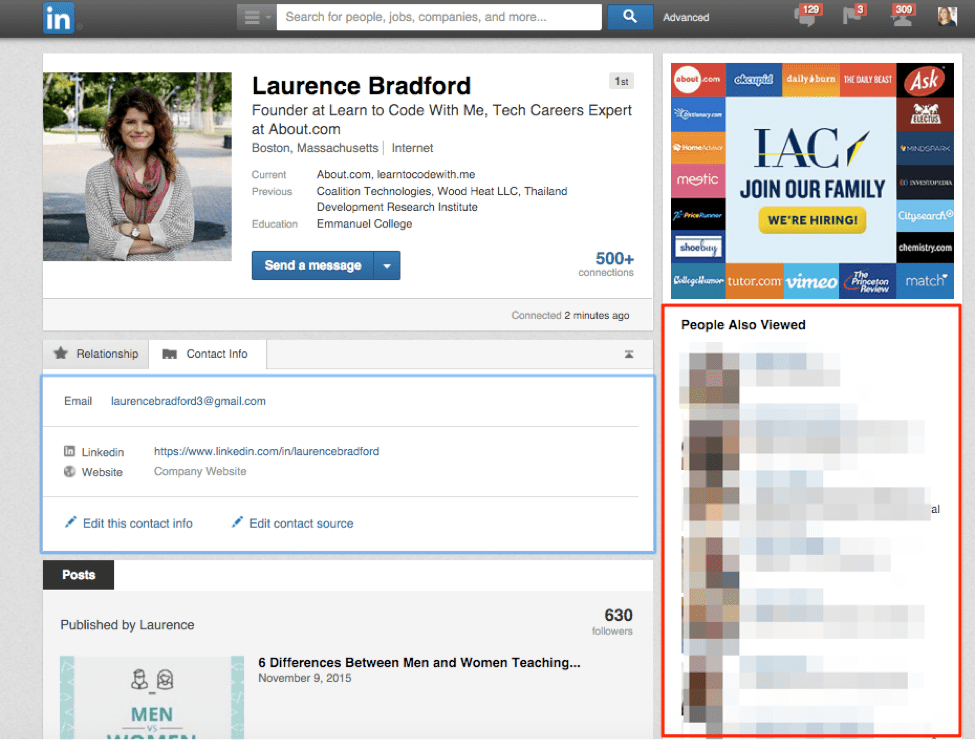This screenshot has height=740, width=975.
Task: Open the Send a message dropdown arrow
Action: 387,265
